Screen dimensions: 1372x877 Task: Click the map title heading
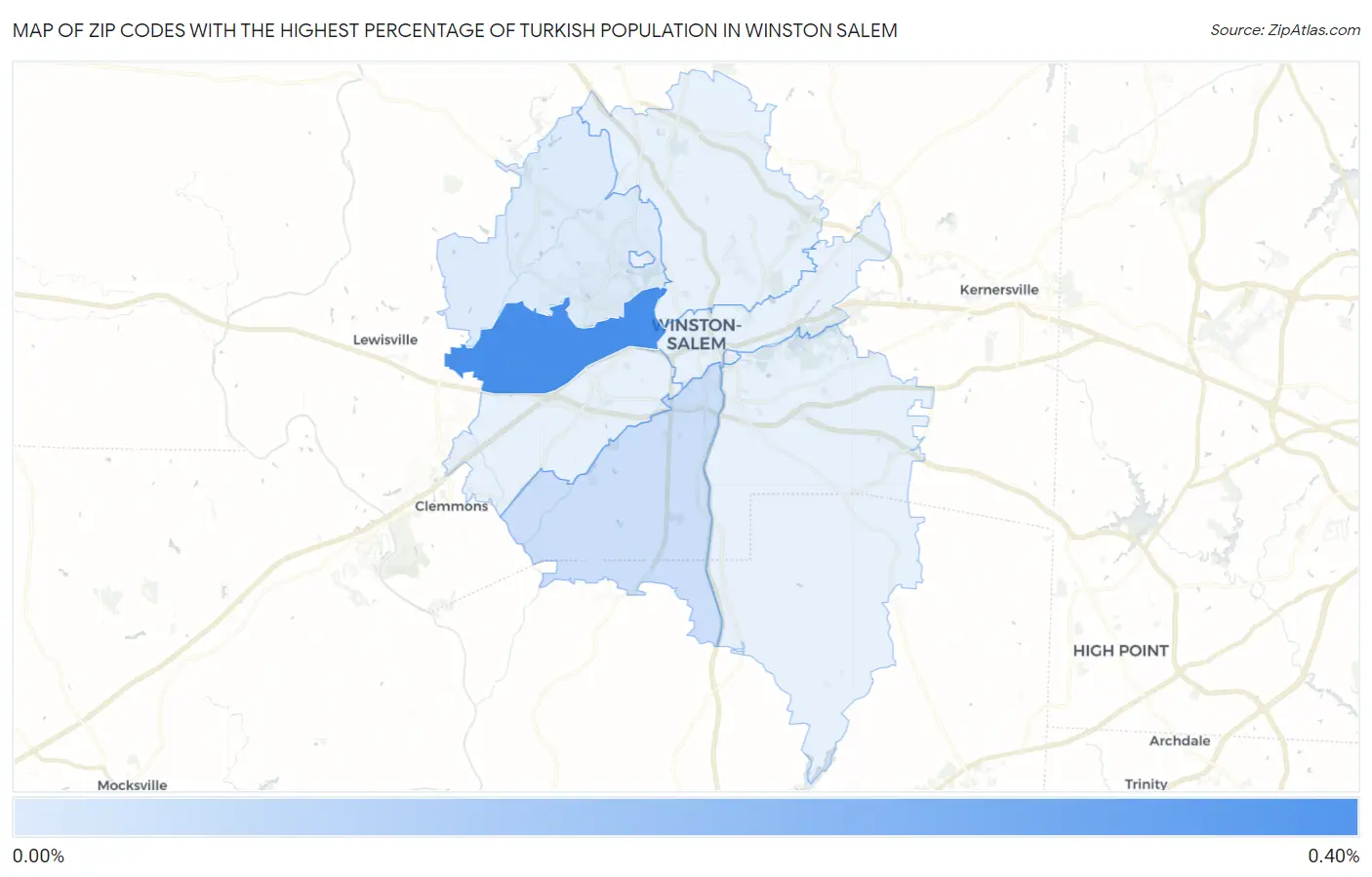(x=455, y=30)
